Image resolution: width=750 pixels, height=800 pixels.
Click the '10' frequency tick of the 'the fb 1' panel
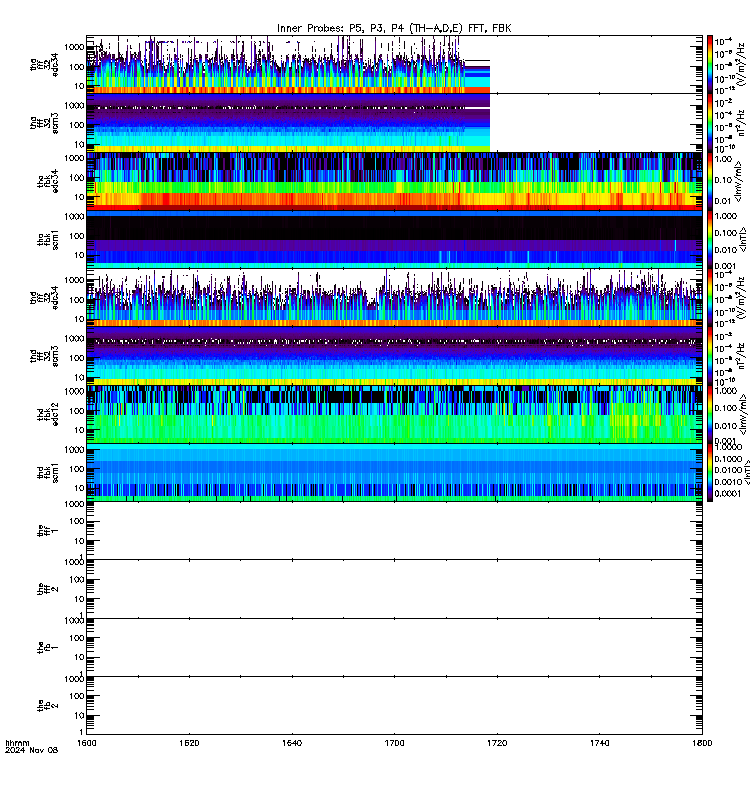tap(80, 657)
